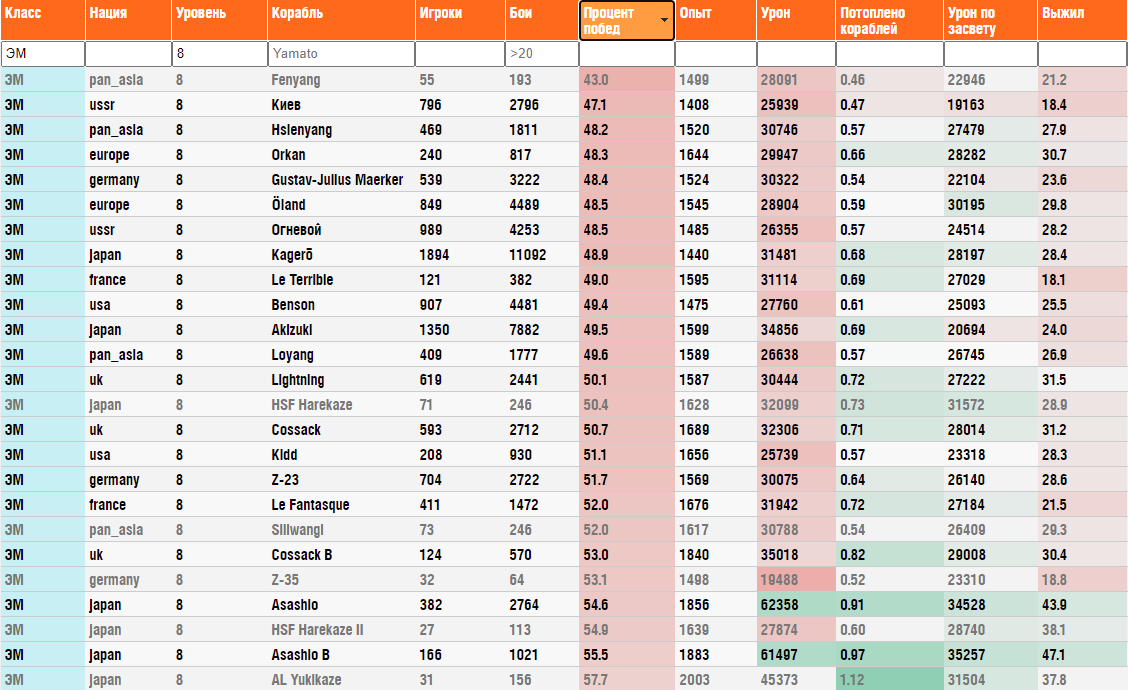Click sort arrow in Процент побед header
1128x690 pixels.
click(664, 20)
